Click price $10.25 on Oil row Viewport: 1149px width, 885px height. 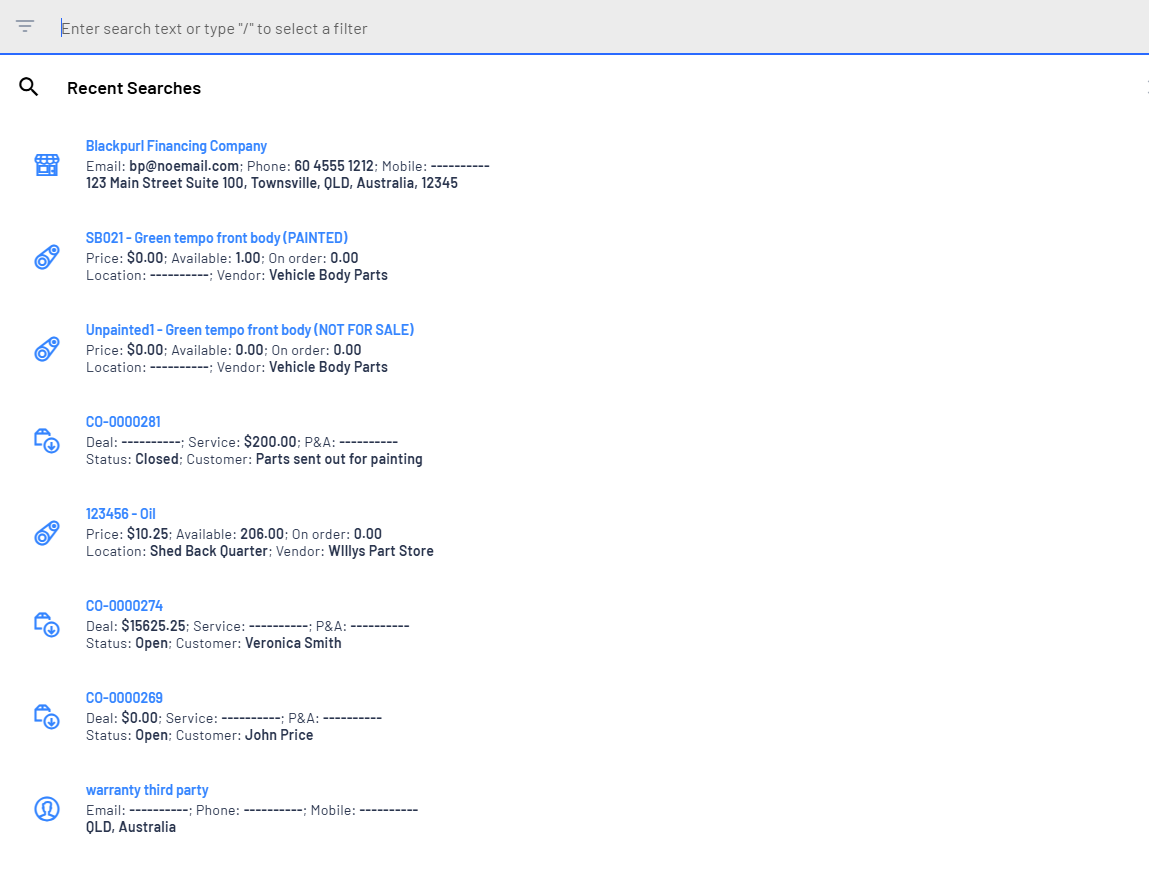[147, 534]
